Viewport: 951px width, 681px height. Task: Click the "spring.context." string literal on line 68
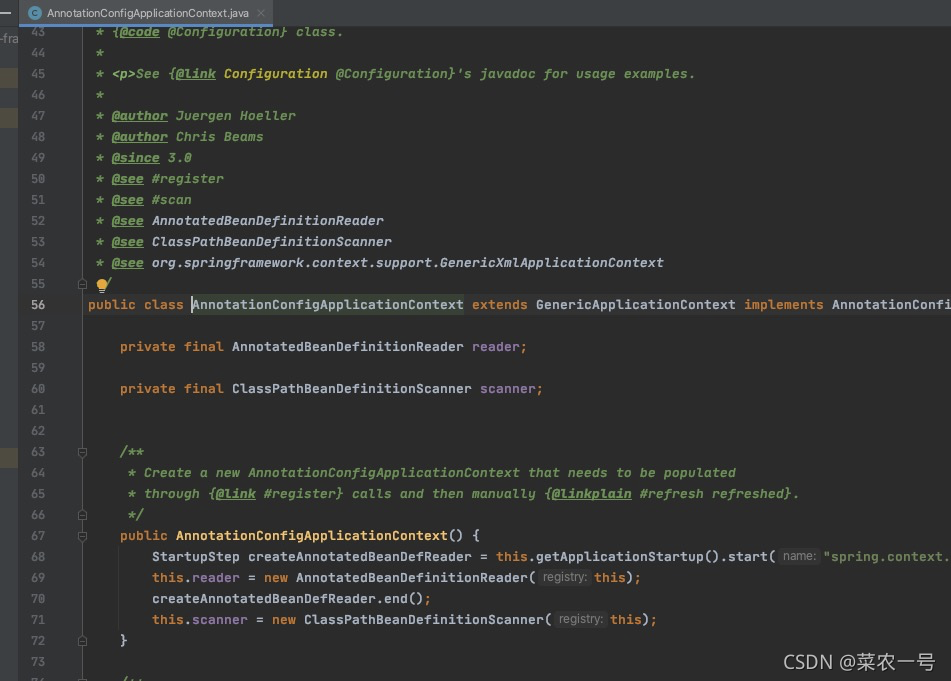[x=887, y=557]
